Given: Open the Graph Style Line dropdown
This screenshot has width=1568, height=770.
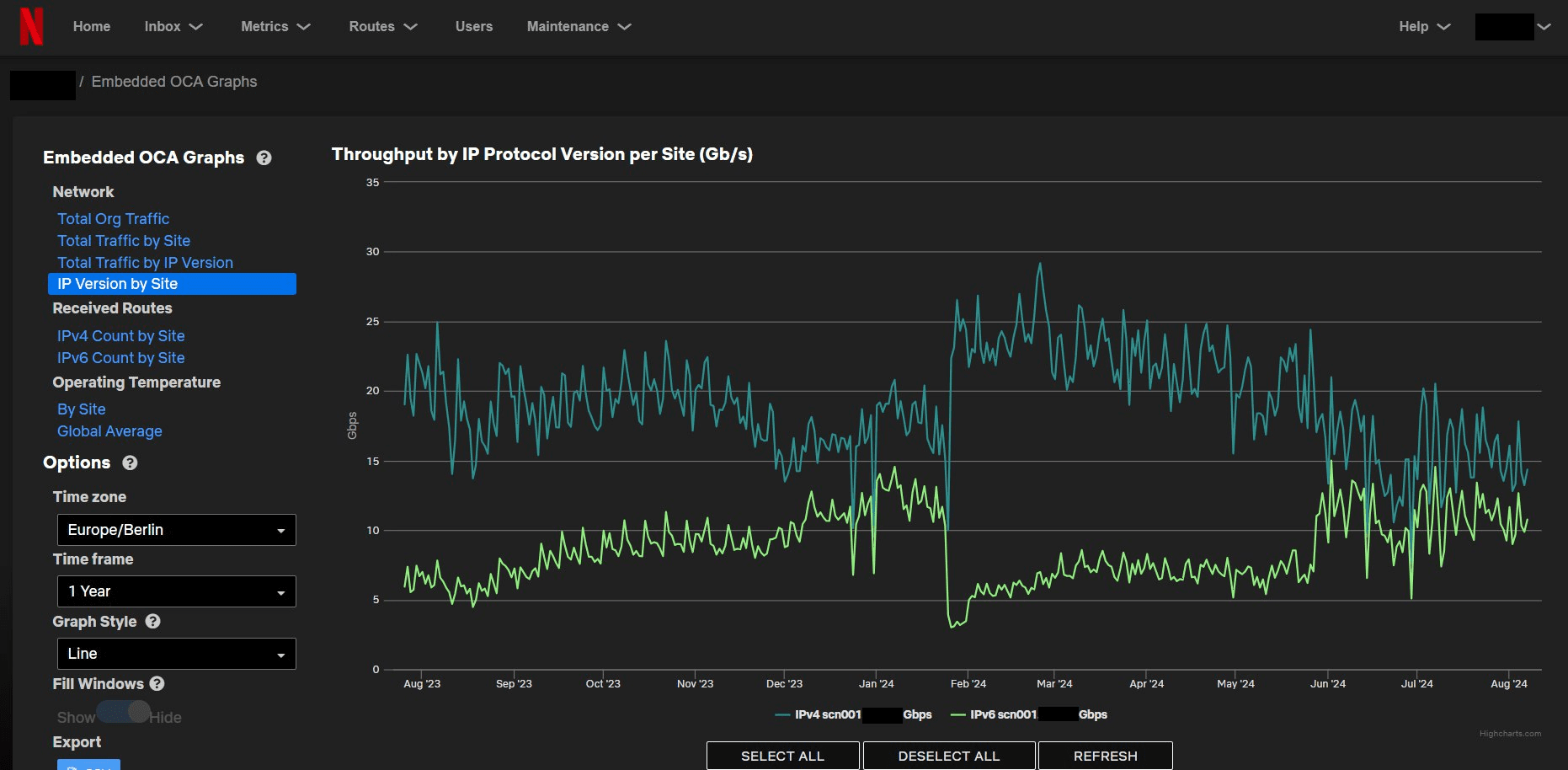Looking at the screenshot, I should click(177, 654).
